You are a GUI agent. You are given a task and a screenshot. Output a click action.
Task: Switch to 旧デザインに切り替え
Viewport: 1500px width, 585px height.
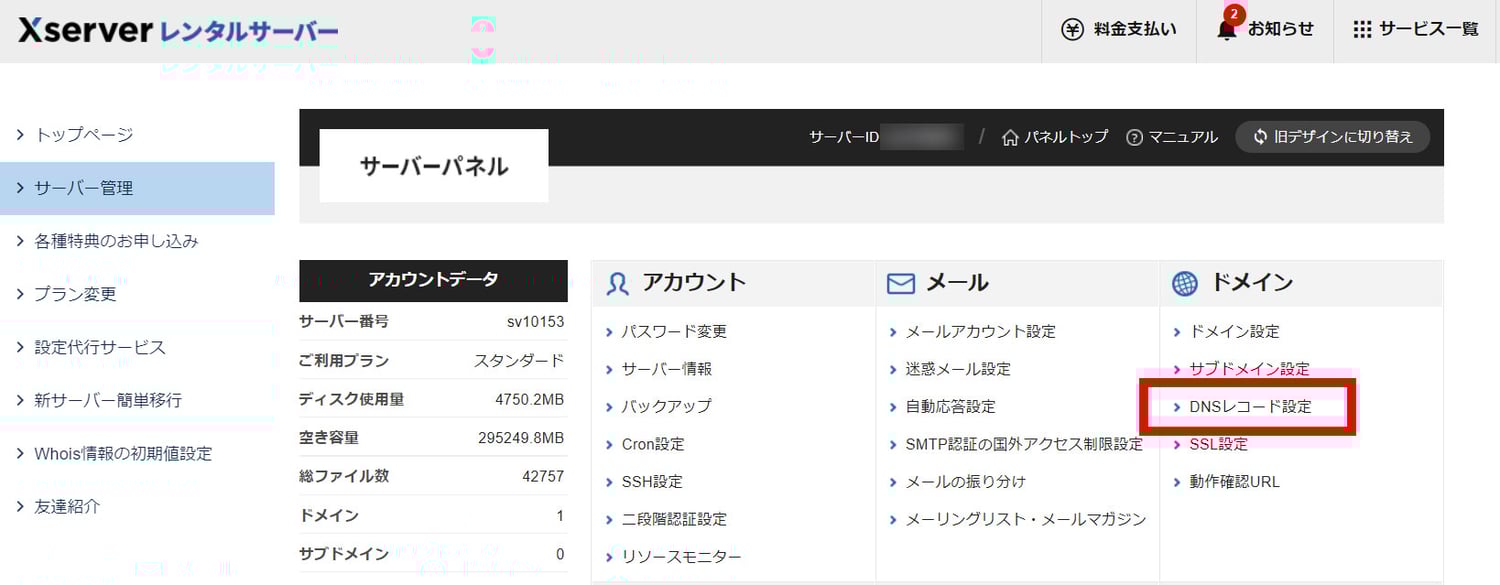click(x=1332, y=138)
